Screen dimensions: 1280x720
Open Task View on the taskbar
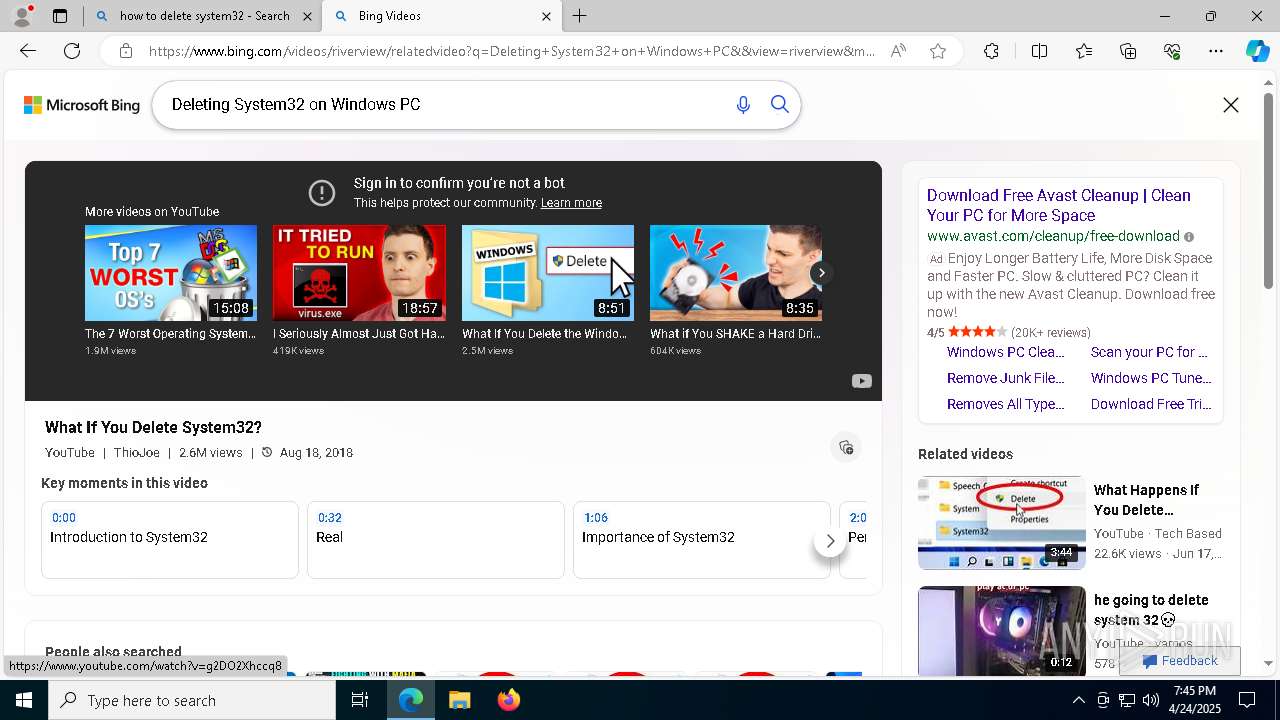tap(360, 700)
